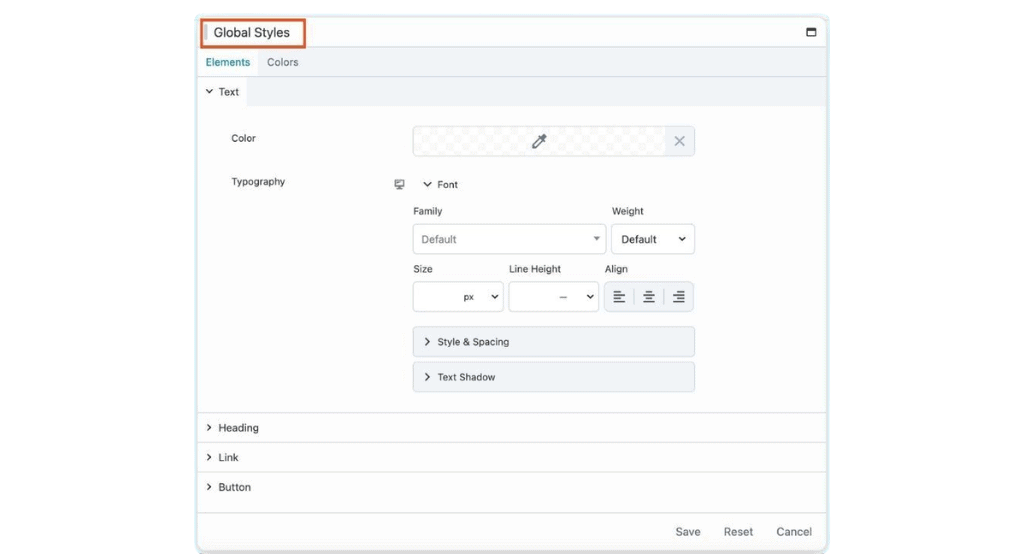Focus the font Size input field

coord(436,297)
